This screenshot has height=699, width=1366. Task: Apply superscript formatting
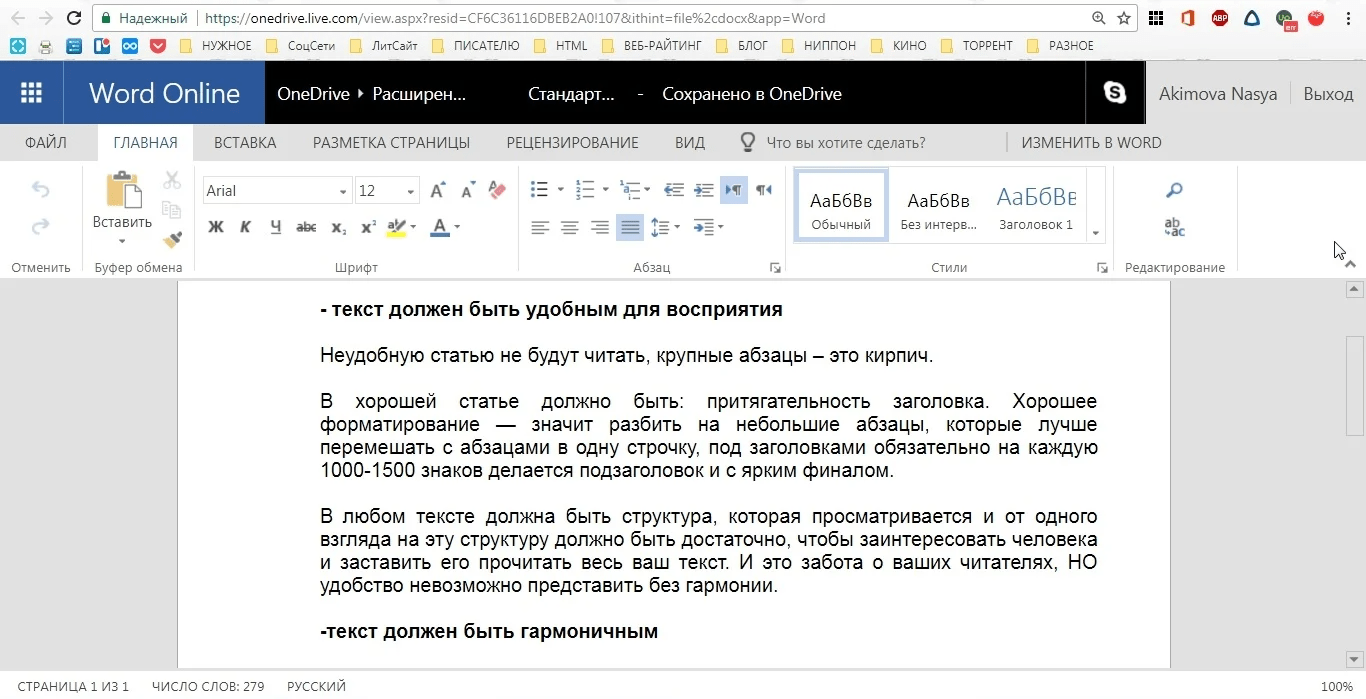[x=369, y=227]
